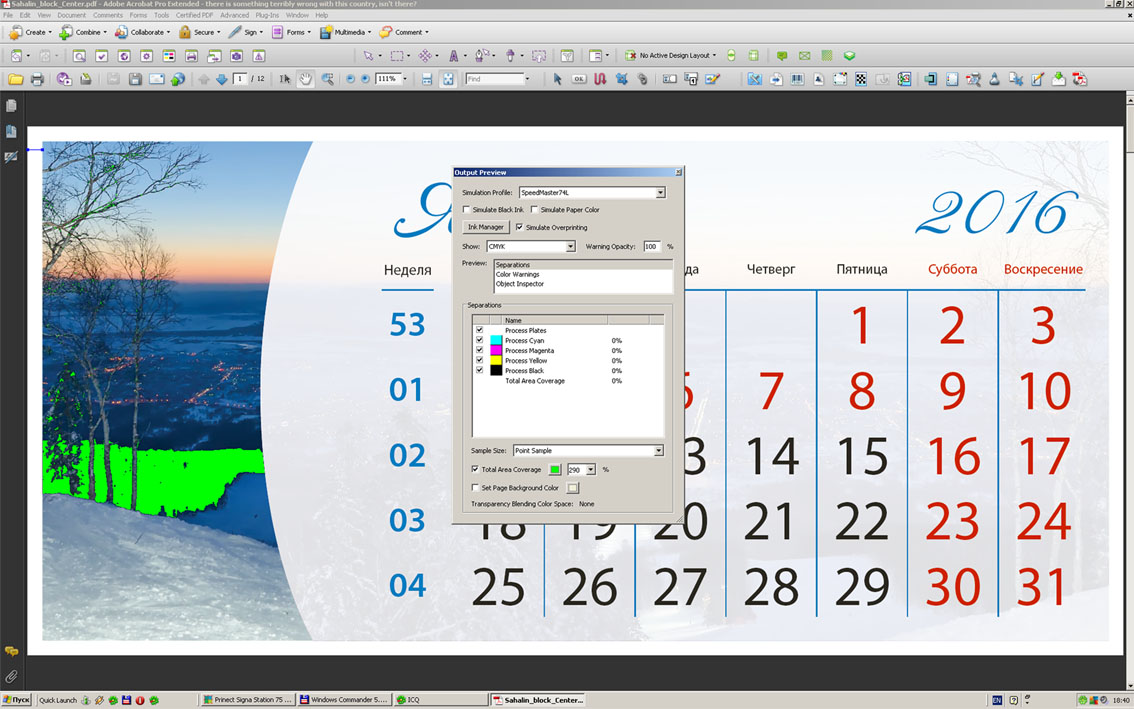
Task: Click the inbox download green arrow icon
Action: tap(1058, 79)
